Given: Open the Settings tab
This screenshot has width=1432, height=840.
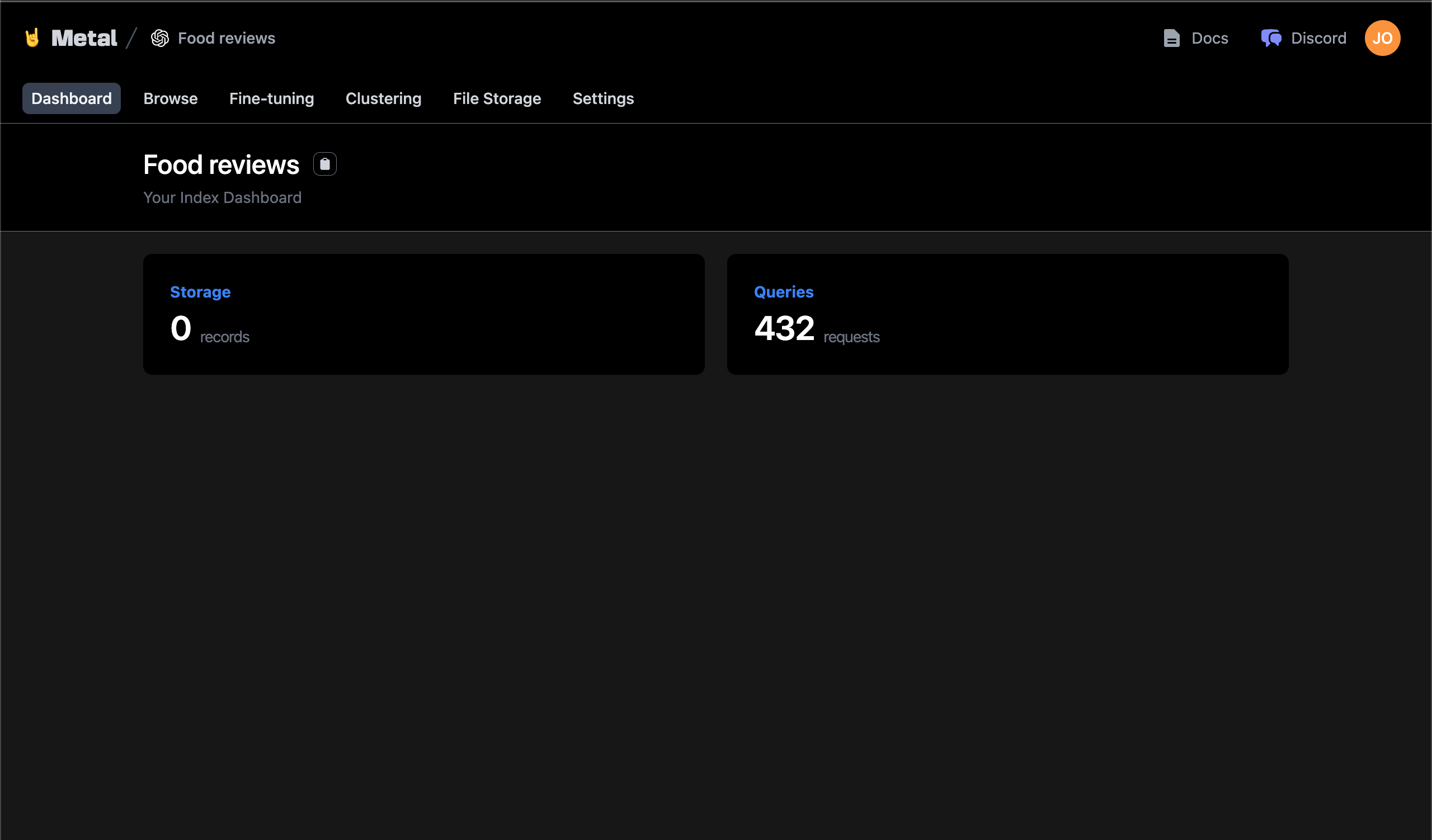Looking at the screenshot, I should (x=603, y=98).
